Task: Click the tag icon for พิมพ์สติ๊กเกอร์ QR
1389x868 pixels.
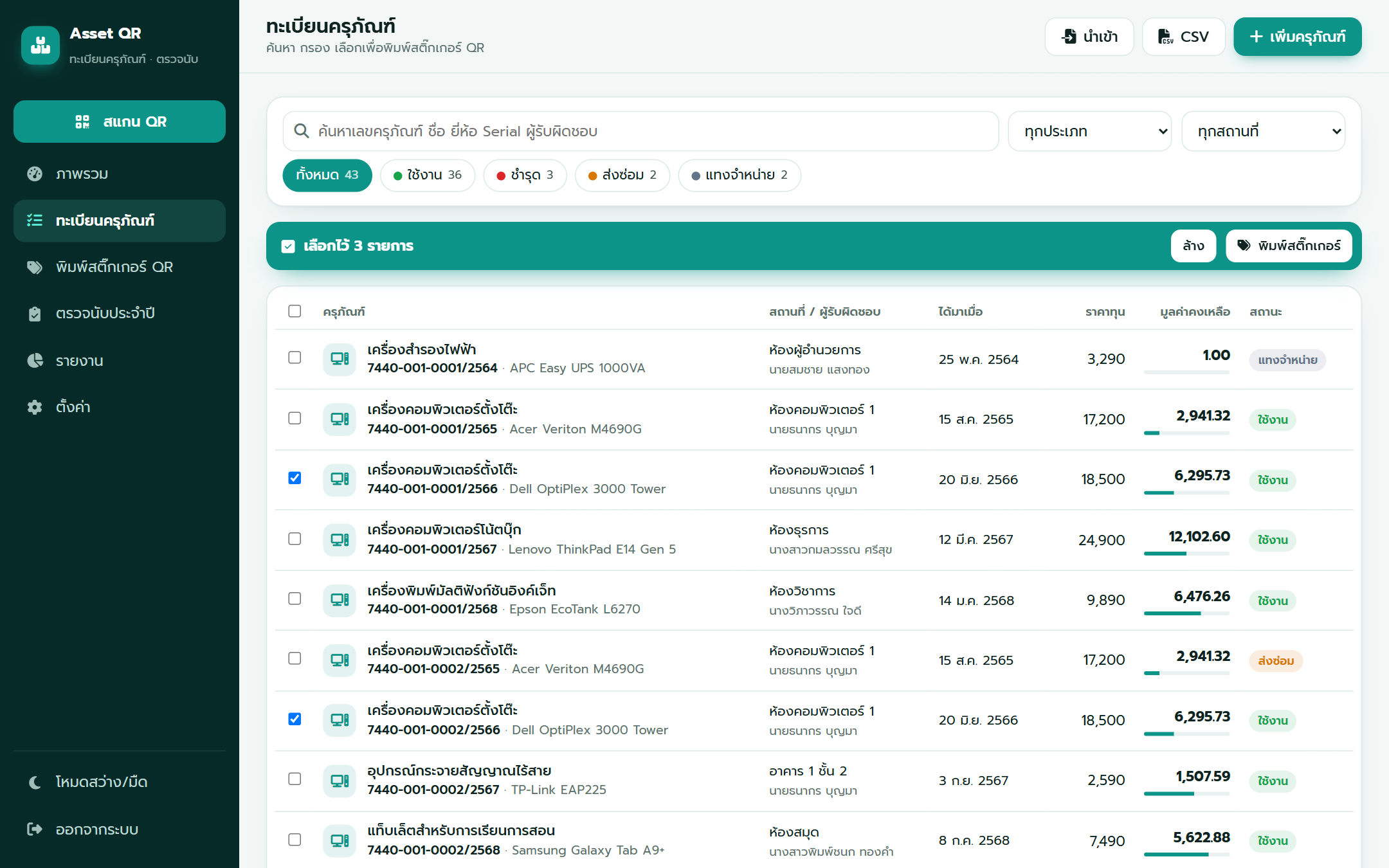Action: coord(35,267)
